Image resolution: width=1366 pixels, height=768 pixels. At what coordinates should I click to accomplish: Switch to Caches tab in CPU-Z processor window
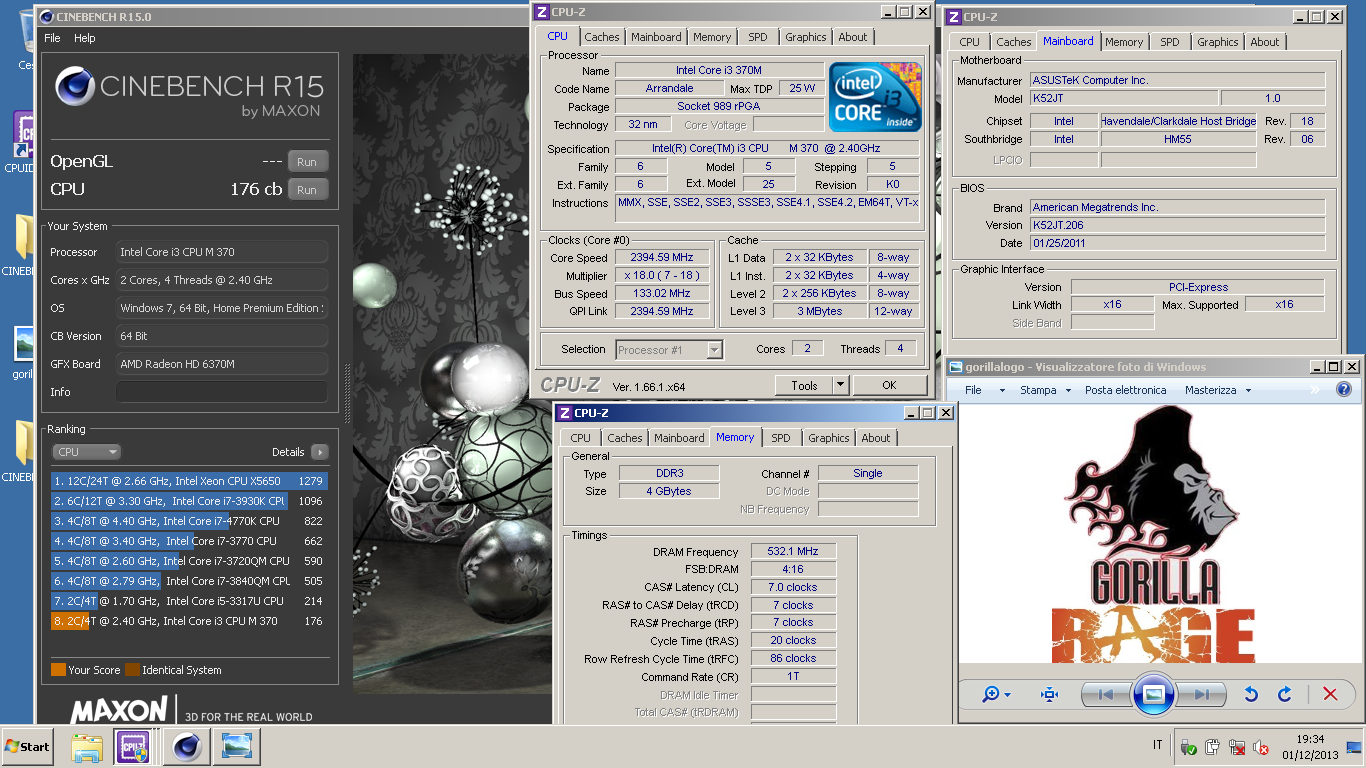click(x=602, y=37)
